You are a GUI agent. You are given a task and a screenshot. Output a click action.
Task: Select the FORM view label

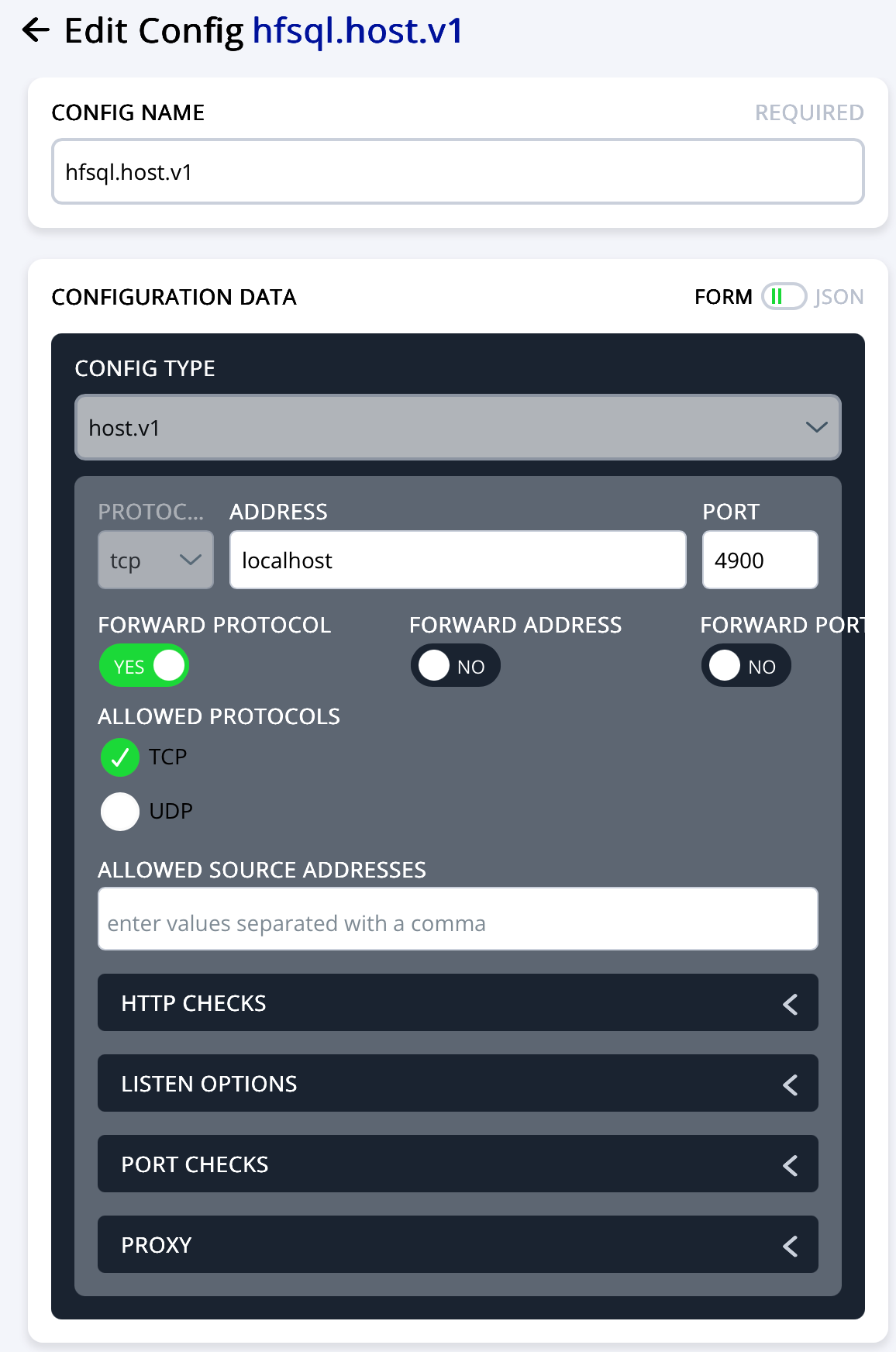(x=723, y=297)
